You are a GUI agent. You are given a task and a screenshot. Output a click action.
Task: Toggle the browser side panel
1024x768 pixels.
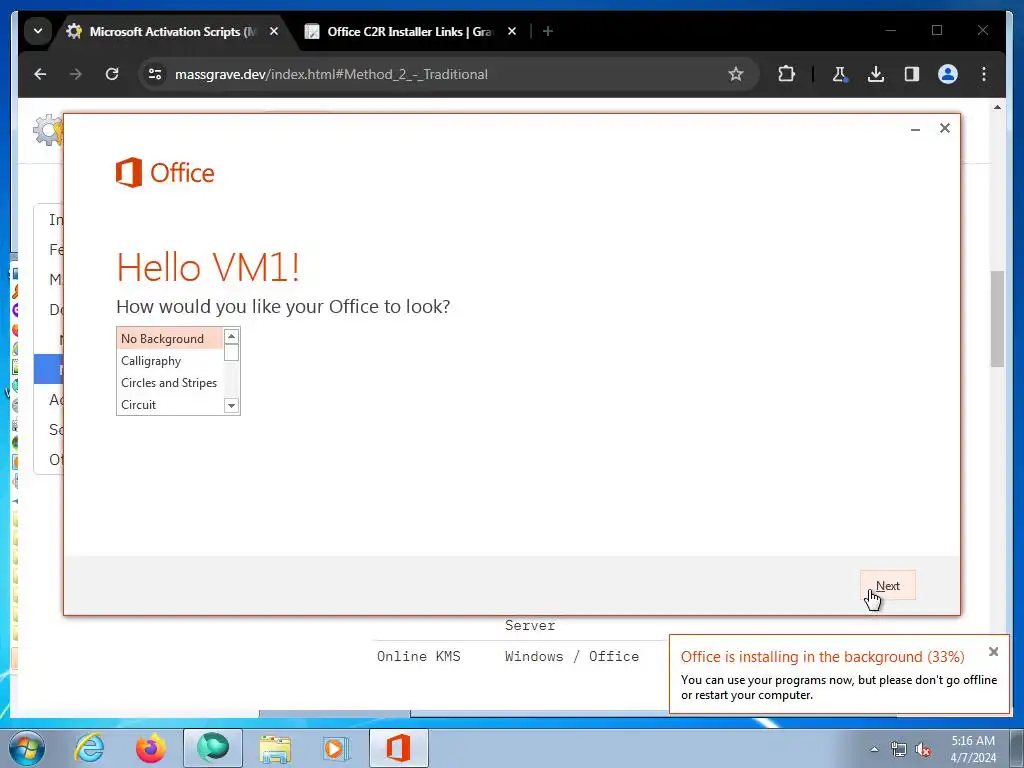pyautogui.click(x=912, y=74)
